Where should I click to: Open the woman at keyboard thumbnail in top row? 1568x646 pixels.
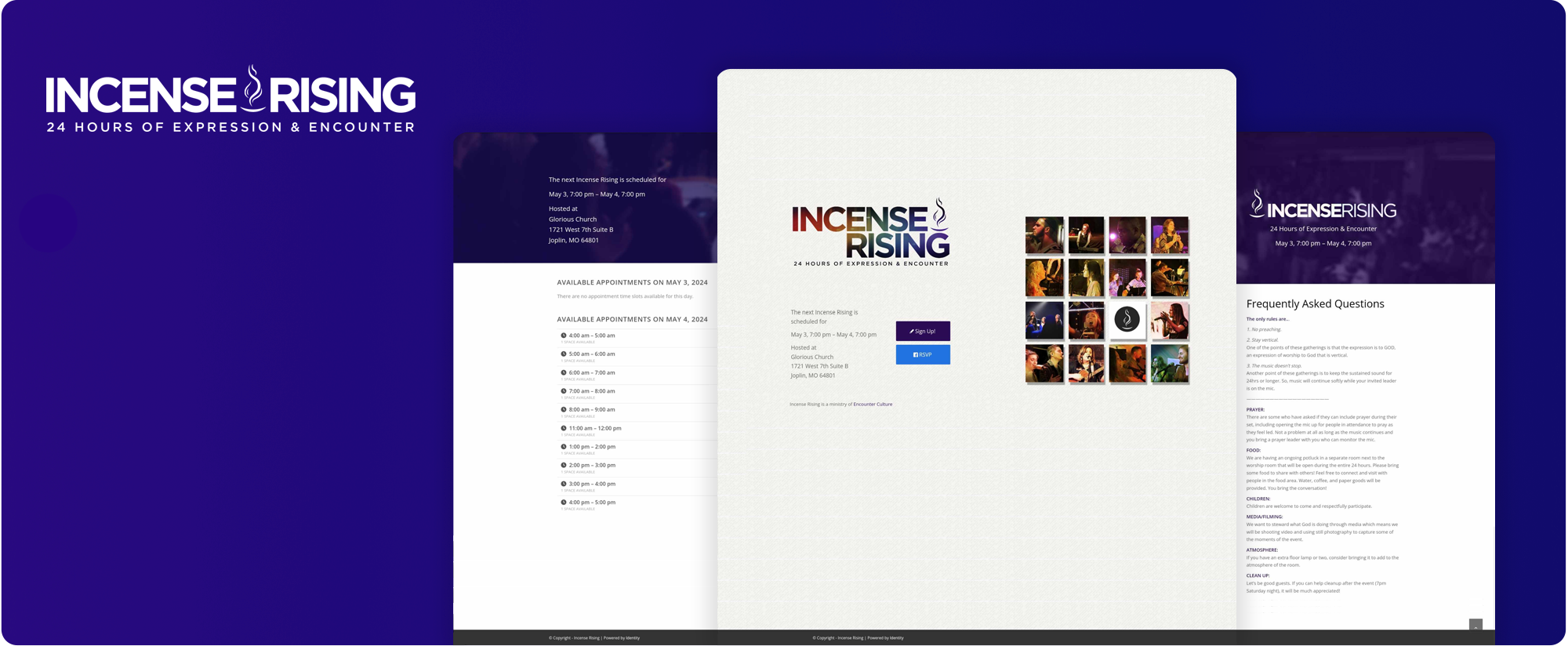[x=1086, y=235]
